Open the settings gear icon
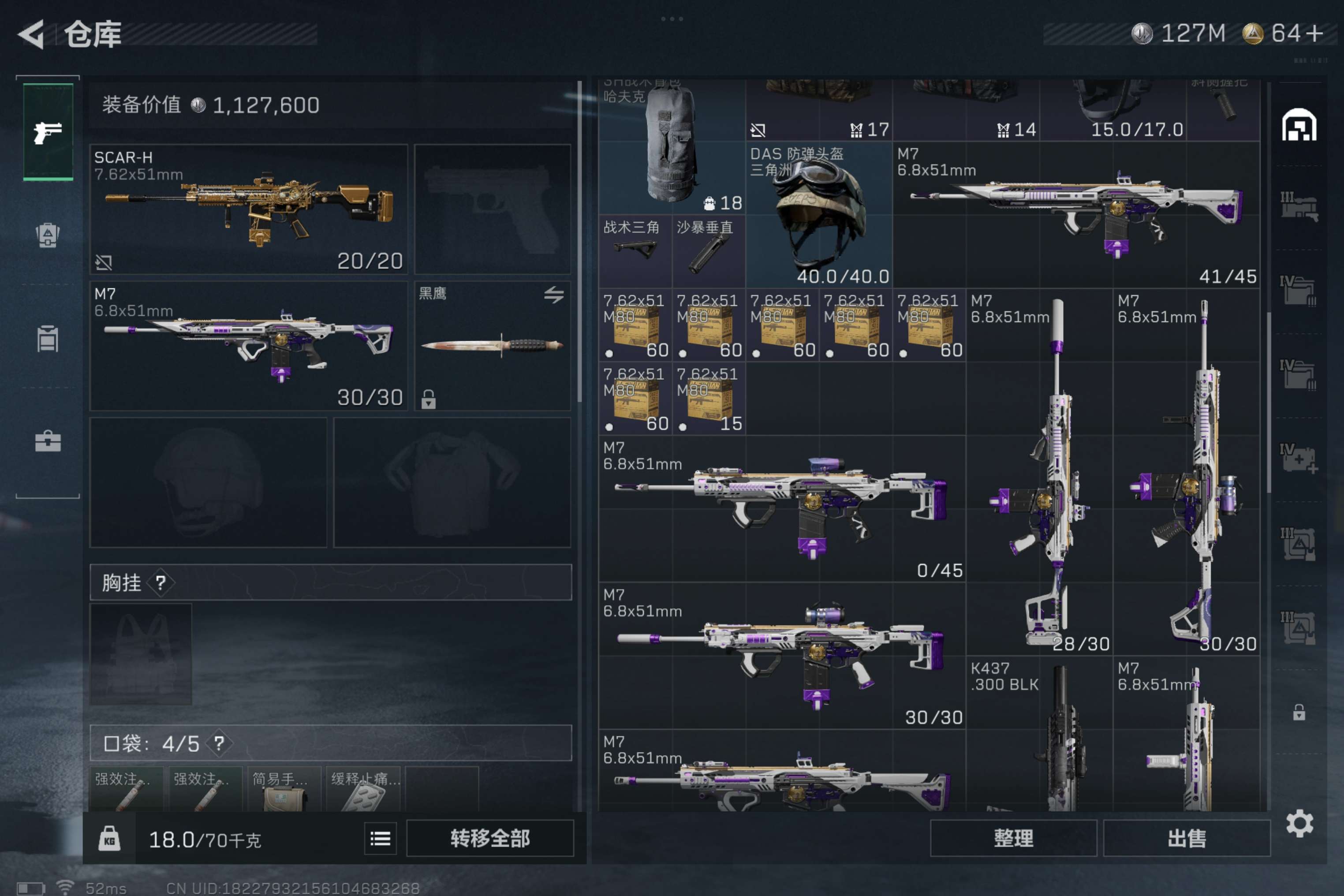 point(1299,823)
